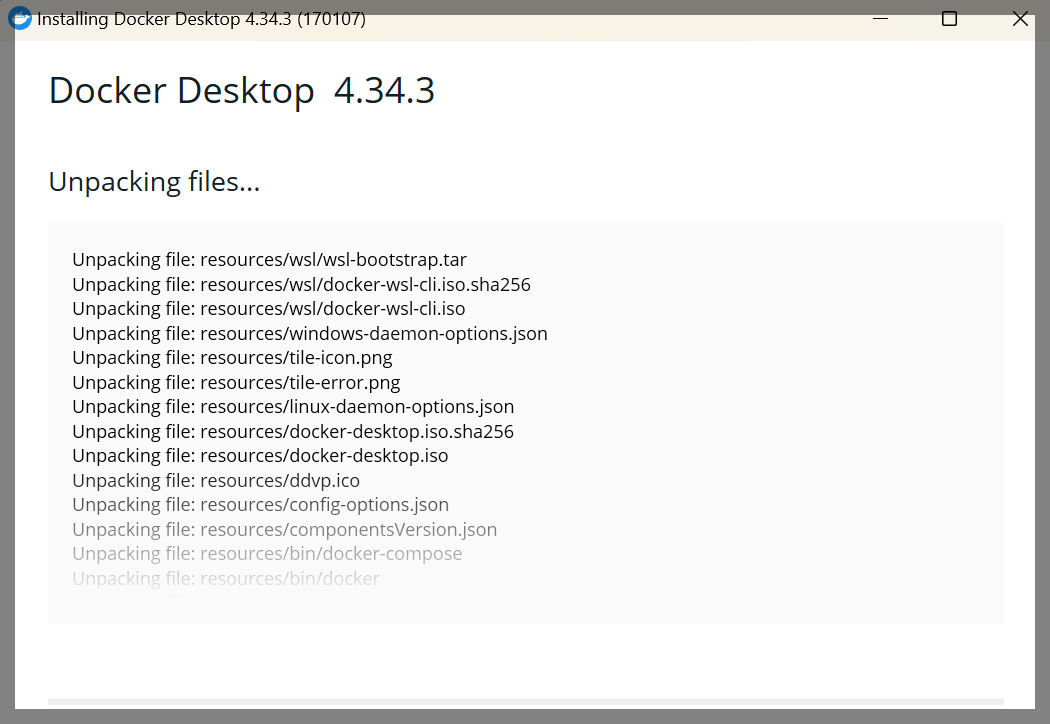Screen dimensions: 1050x724
Task: Select the ddvp.ico log line
Action: point(216,480)
